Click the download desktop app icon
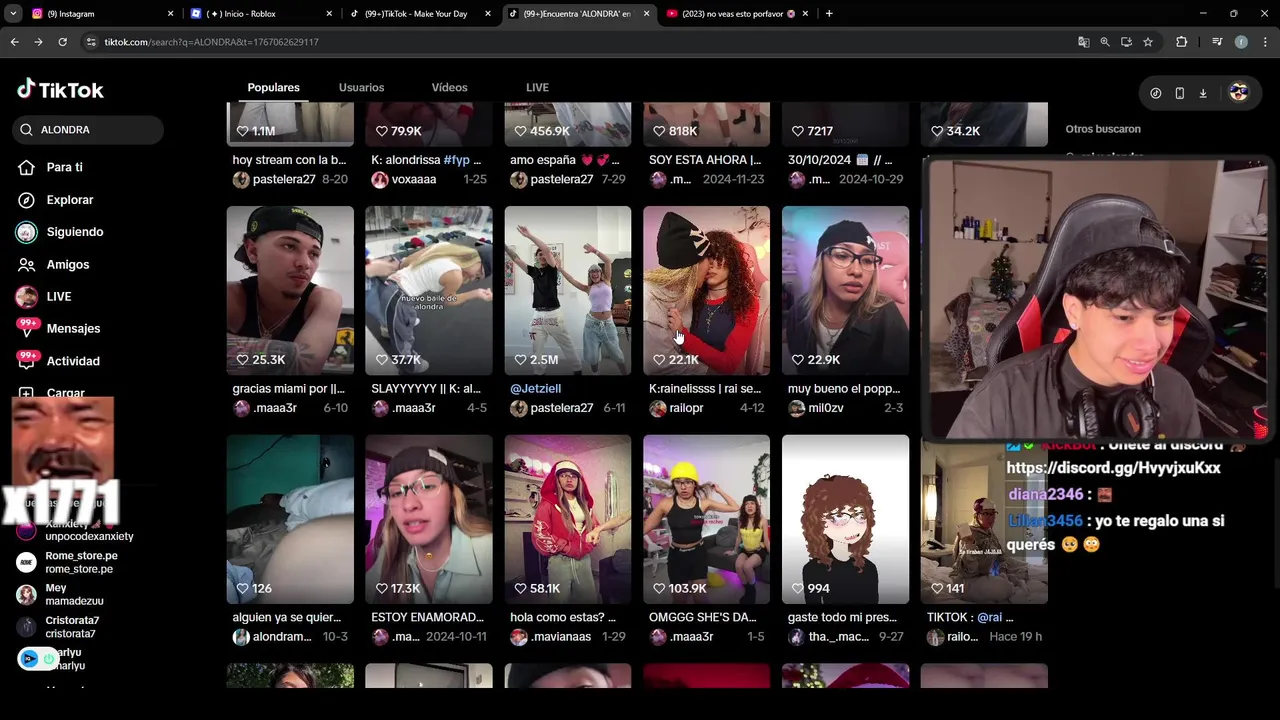1280x720 pixels. (x=1203, y=93)
